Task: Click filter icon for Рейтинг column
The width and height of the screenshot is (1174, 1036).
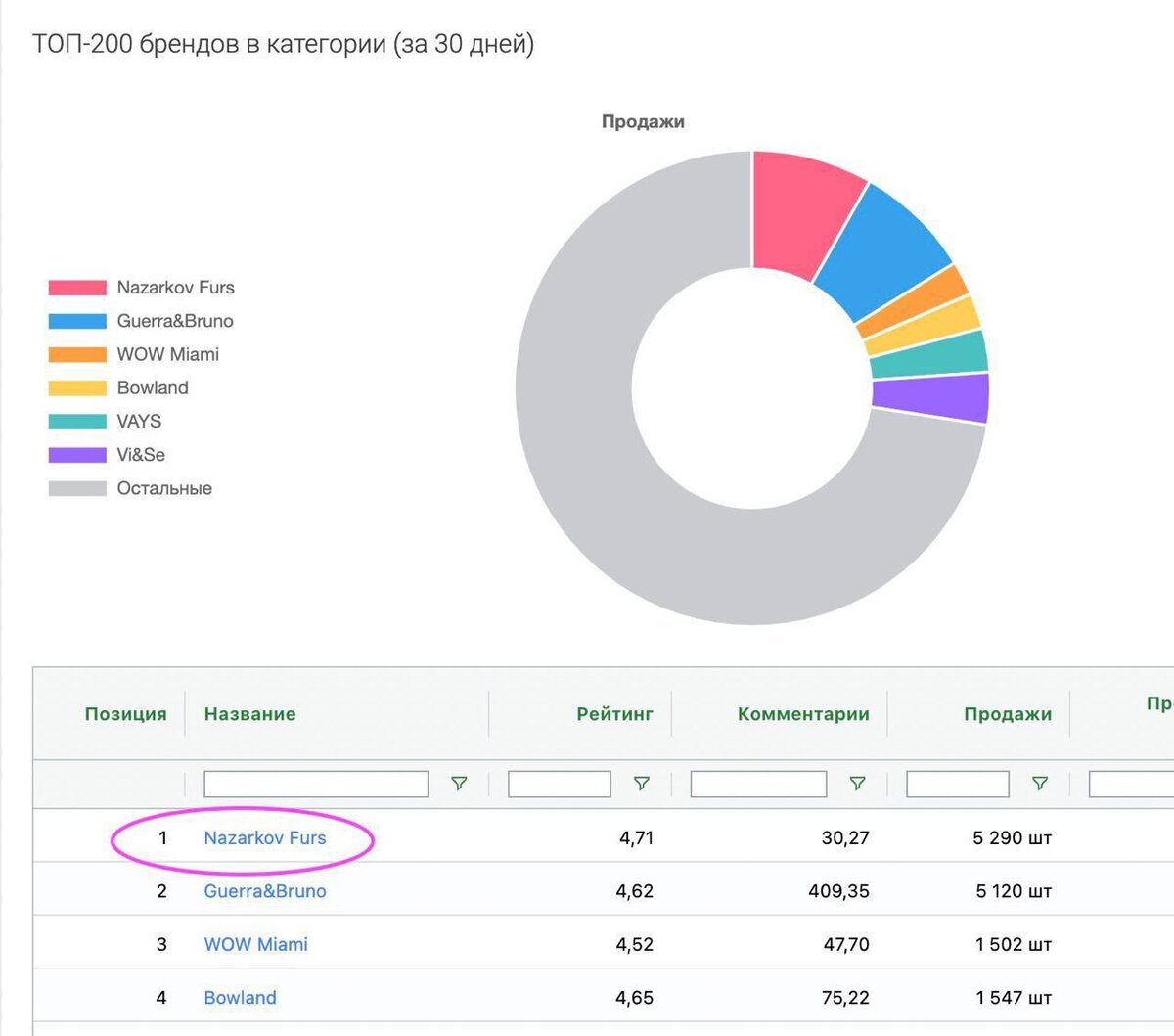Action: (x=641, y=784)
